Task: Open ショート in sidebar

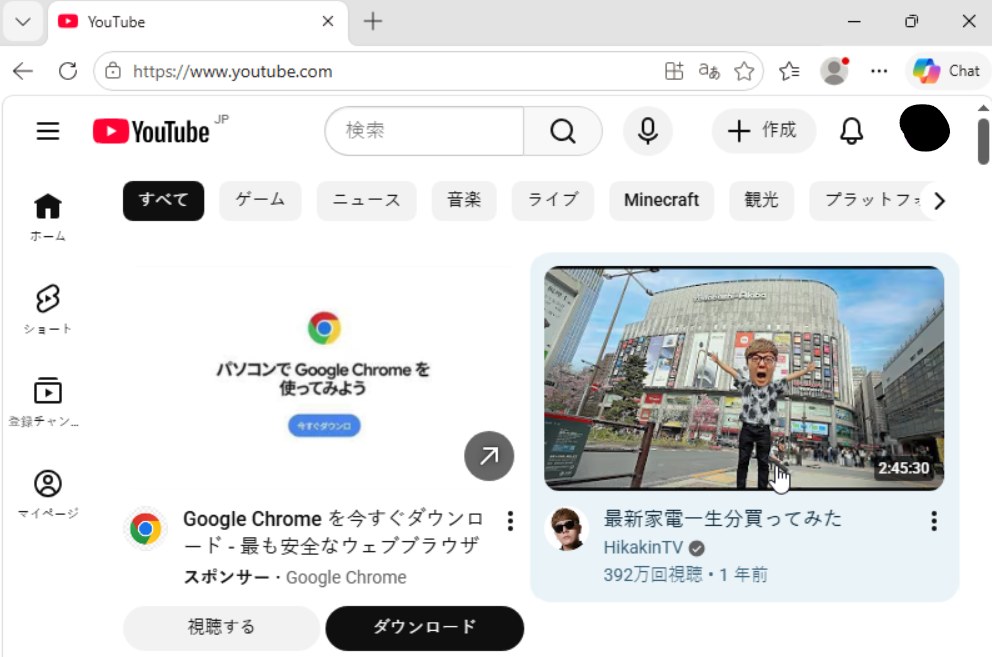Action: pyautogui.click(x=47, y=310)
